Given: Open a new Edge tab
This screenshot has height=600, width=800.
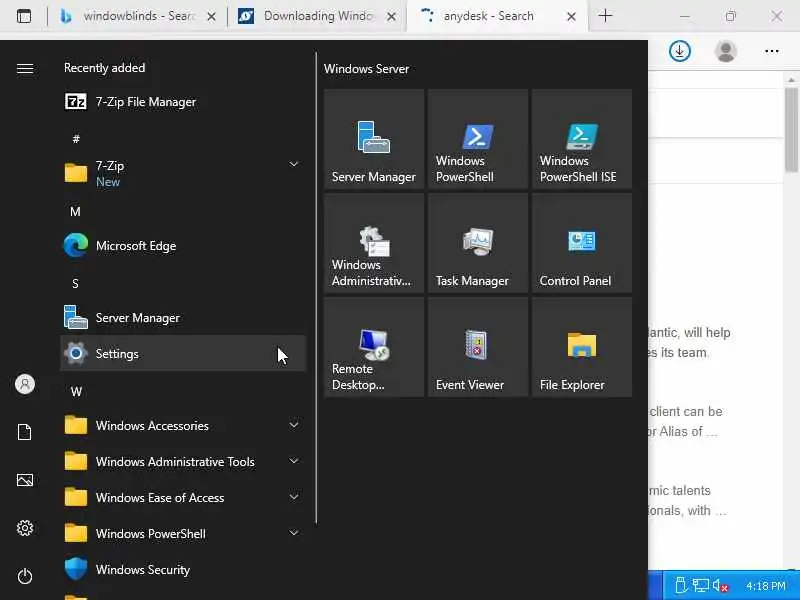Looking at the screenshot, I should pyautogui.click(x=605, y=16).
